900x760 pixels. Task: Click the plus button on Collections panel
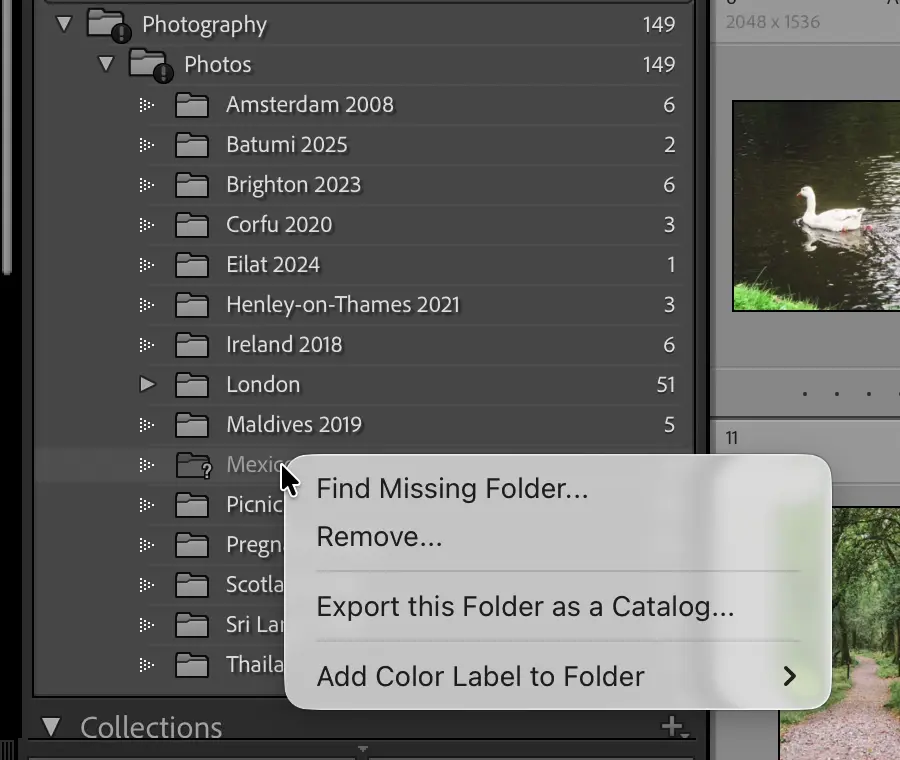click(674, 727)
